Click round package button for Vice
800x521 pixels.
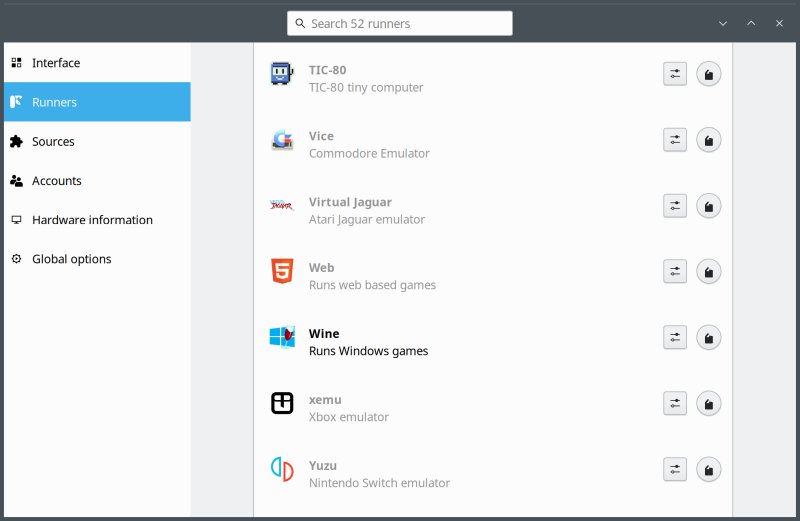pyautogui.click(x=708, y=140)
